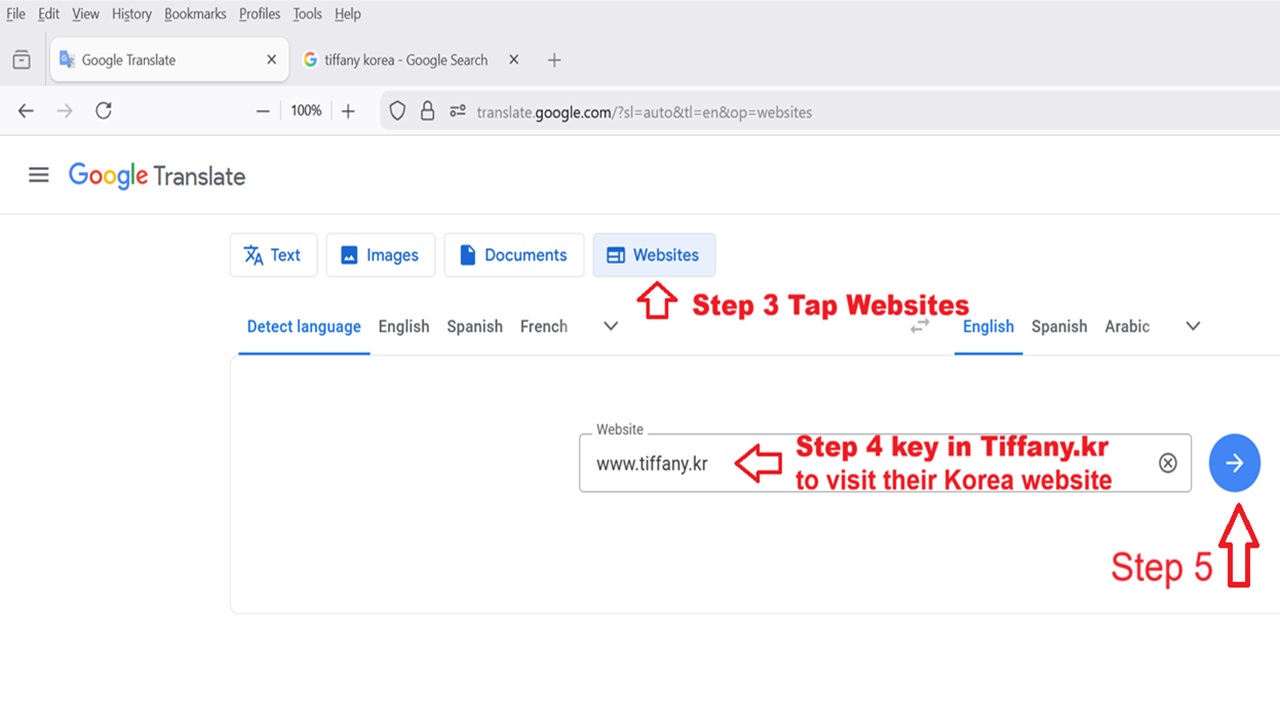1280x720 pixels.
Task: Choose Arabic as target language
Action: click(1127, 327)
